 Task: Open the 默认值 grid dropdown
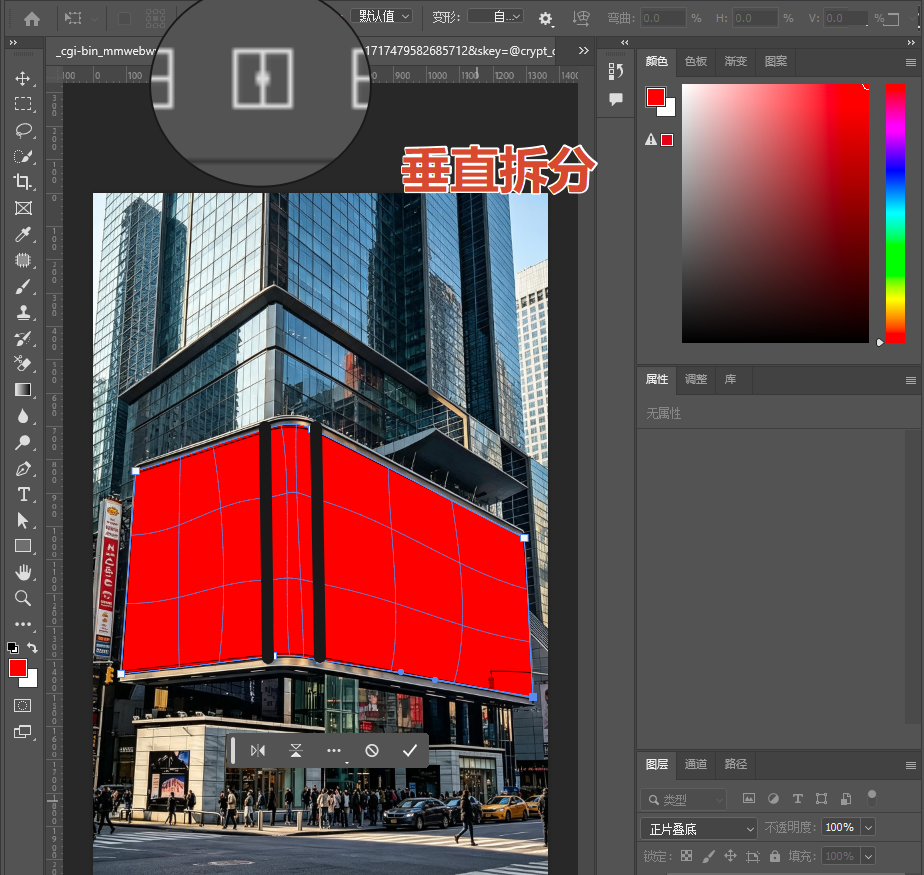pos(381,16)
